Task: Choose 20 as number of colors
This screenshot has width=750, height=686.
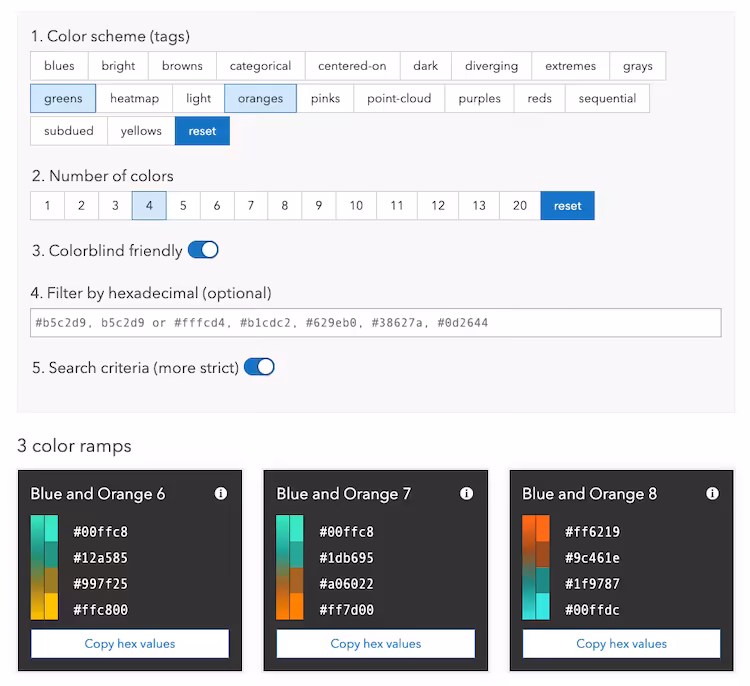Action: tap(520, 206)
